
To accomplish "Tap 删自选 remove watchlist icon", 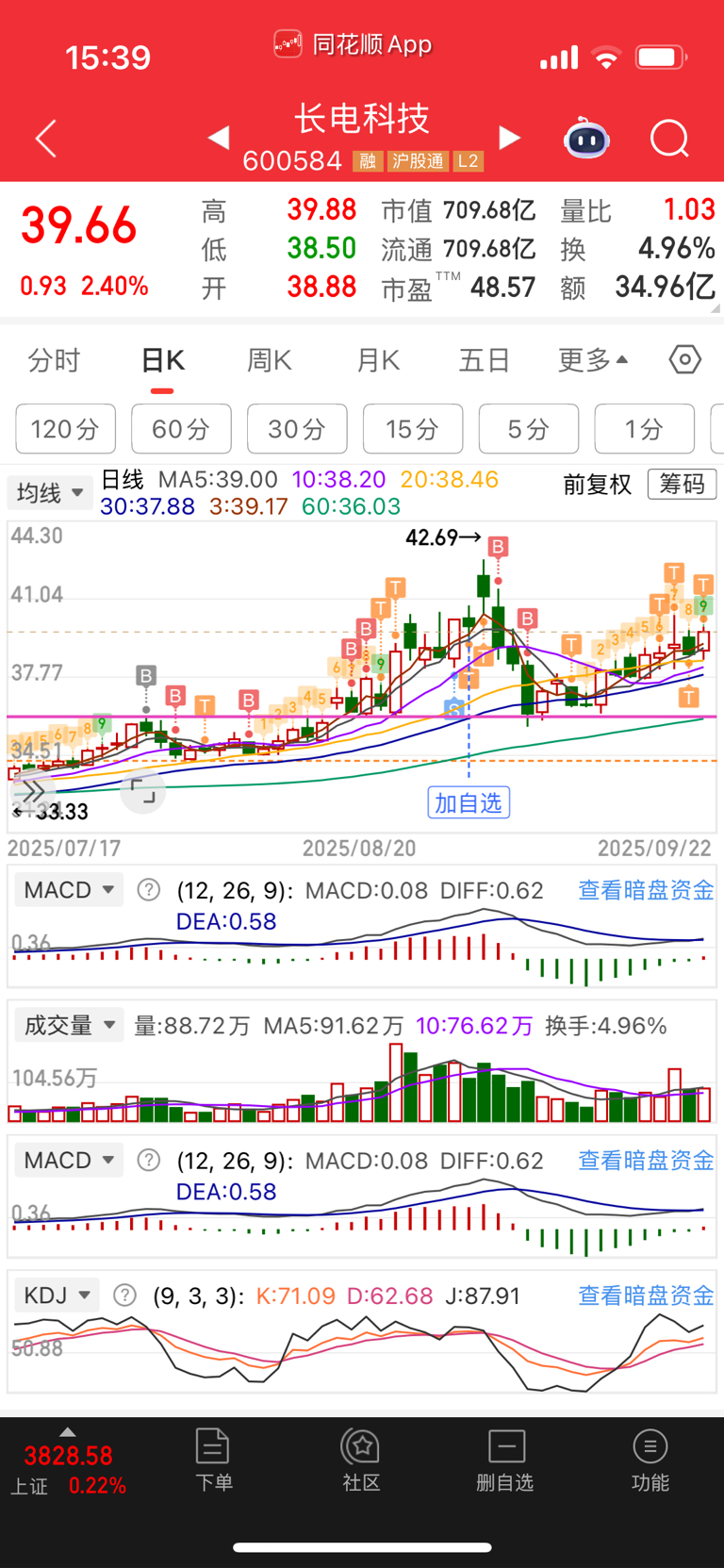I will tap(505, 1460).
